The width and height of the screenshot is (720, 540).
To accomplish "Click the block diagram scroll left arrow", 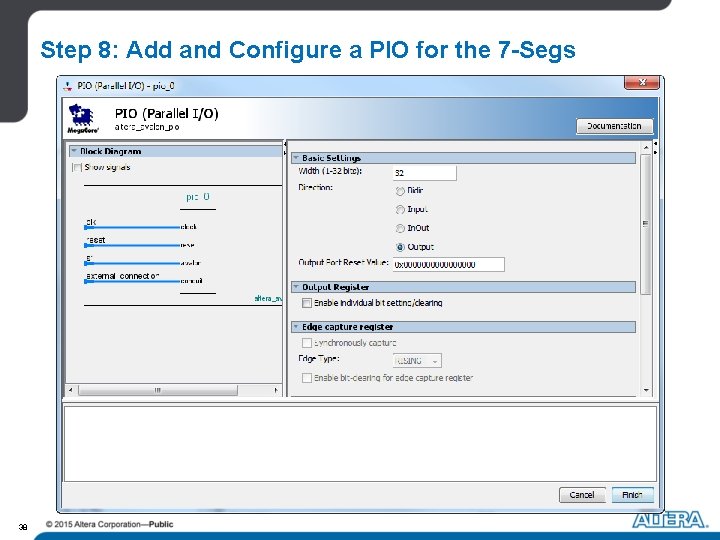I will pos(71,390).
